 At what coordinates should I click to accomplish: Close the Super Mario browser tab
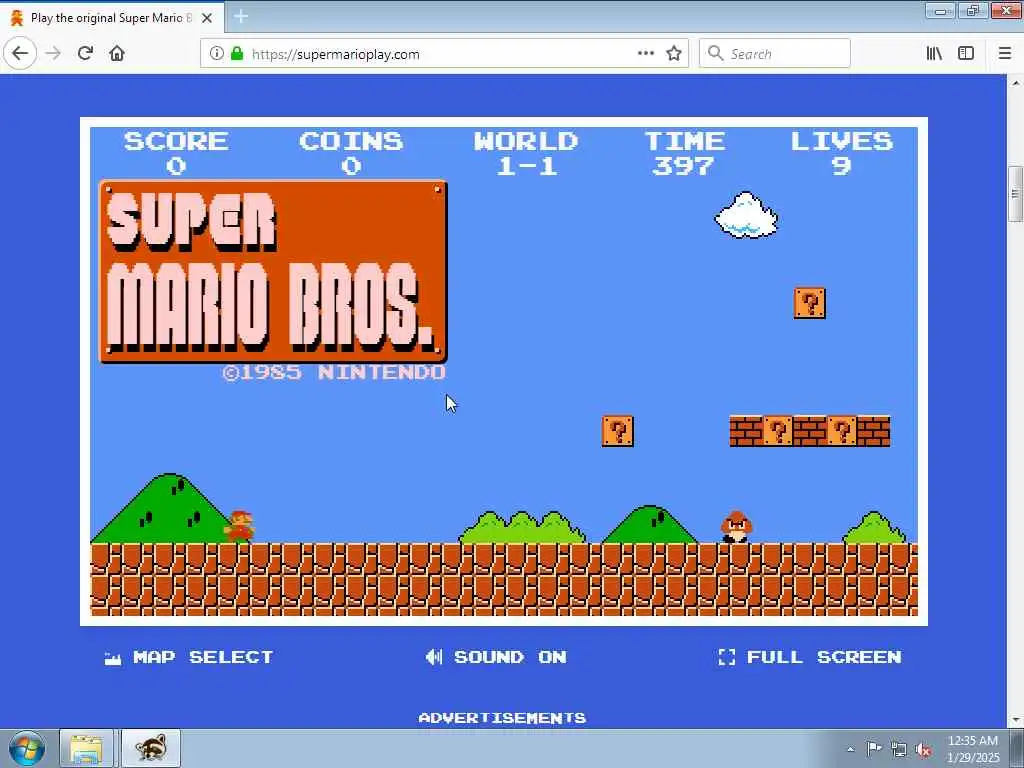pyautogui.click(x=207, y=18)
